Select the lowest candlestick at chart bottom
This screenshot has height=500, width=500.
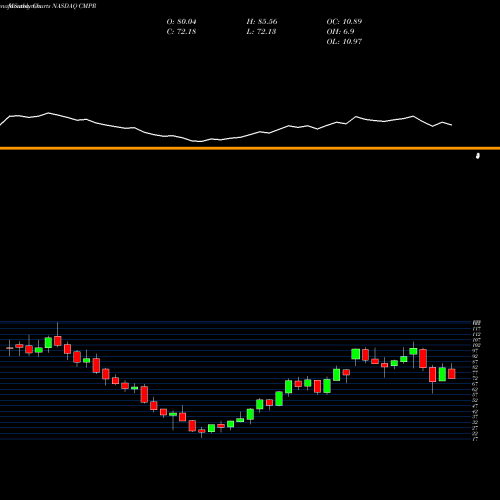pyautogui.click(x=202, y=431)
